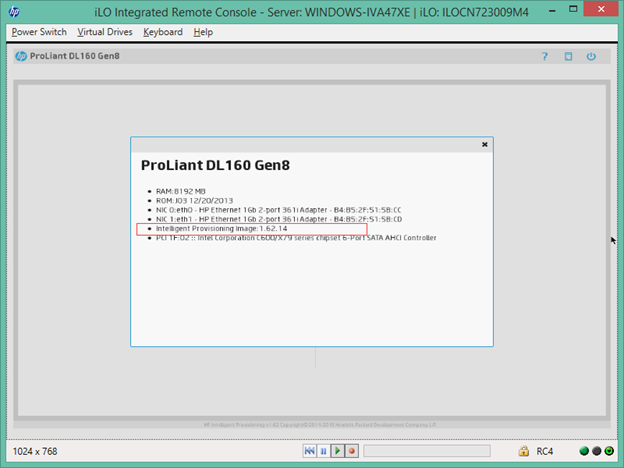The width and height of the screenshot is (624, 468).
Task: Open the Power Switch menu
Action: click(x=39, y=32)
